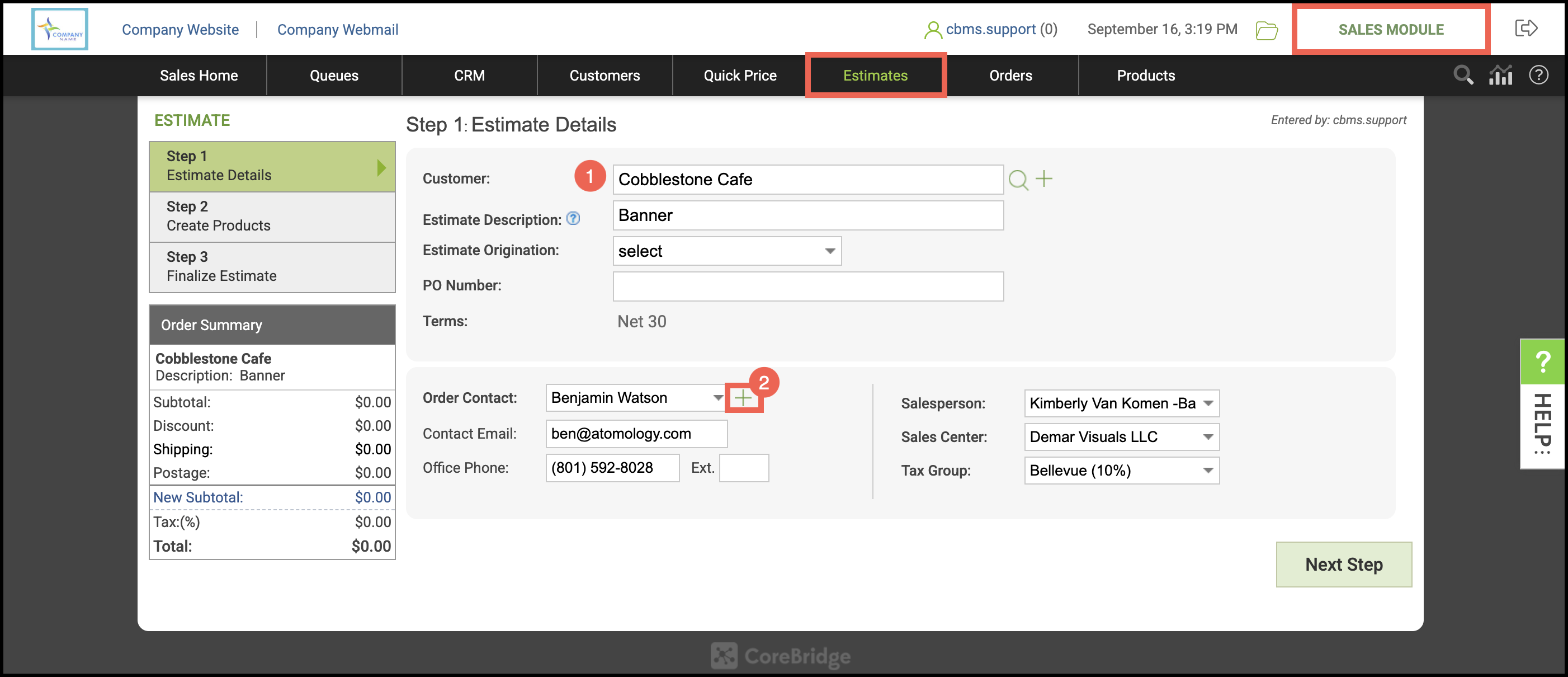Image resolution: width=1568 pixels, height=677 pixels.
Task: Open the reports bar chart icon
Action: [x=1500, y=76]
